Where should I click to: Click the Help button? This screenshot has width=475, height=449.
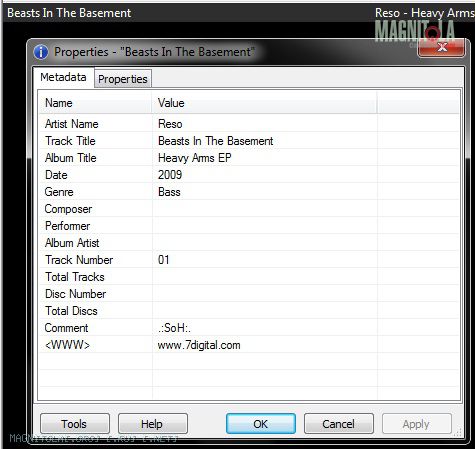pos(153,424)
